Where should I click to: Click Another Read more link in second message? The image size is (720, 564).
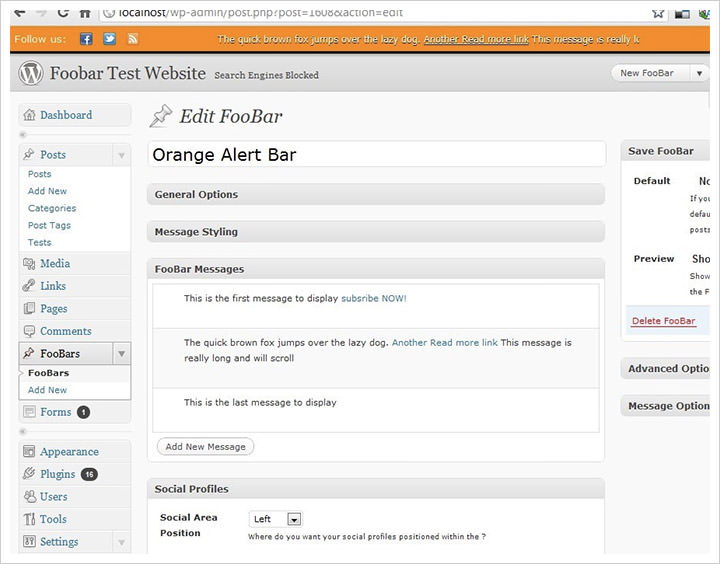(x=444, y=343)
